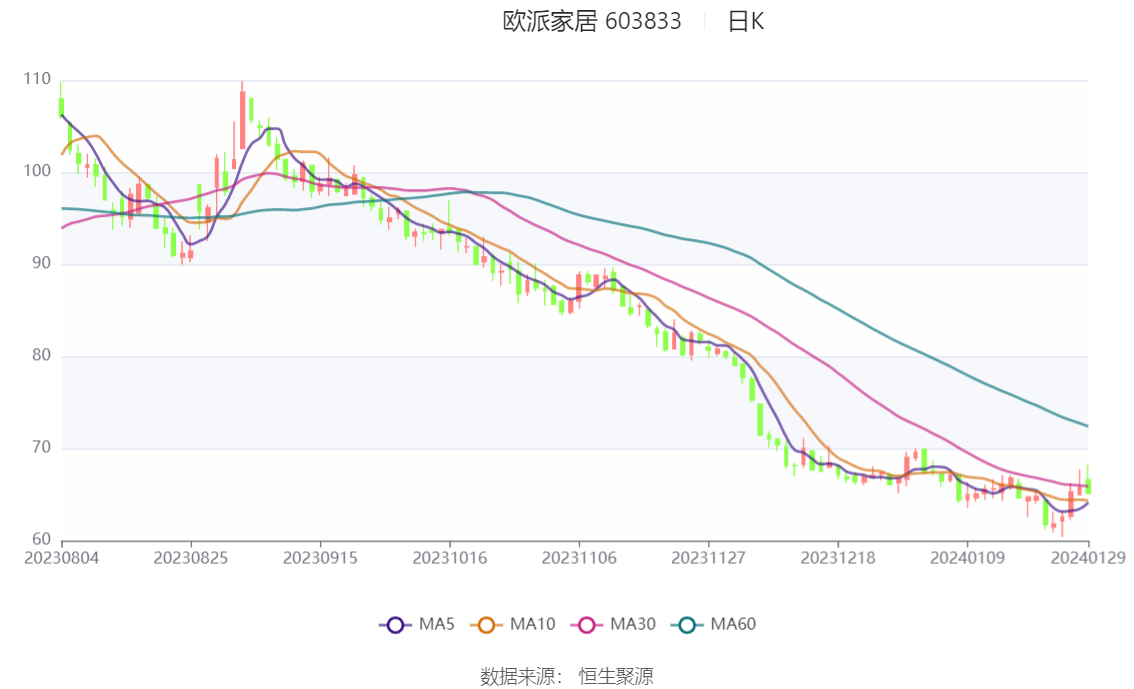Click the chart title 欧派家居 603833
Viewport: 1134px width, 689px height.
point(592,21)
